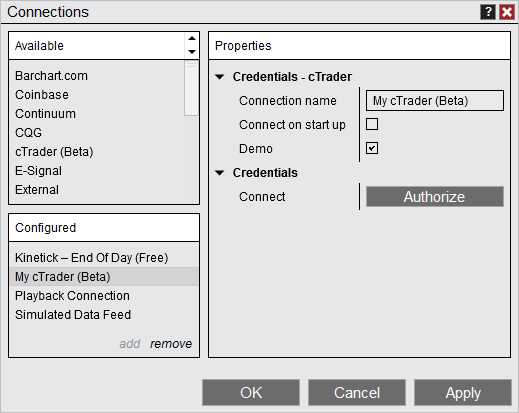Edit the Connection name field
The width and height of the screenshot is (519, 413).
[435, 100]
